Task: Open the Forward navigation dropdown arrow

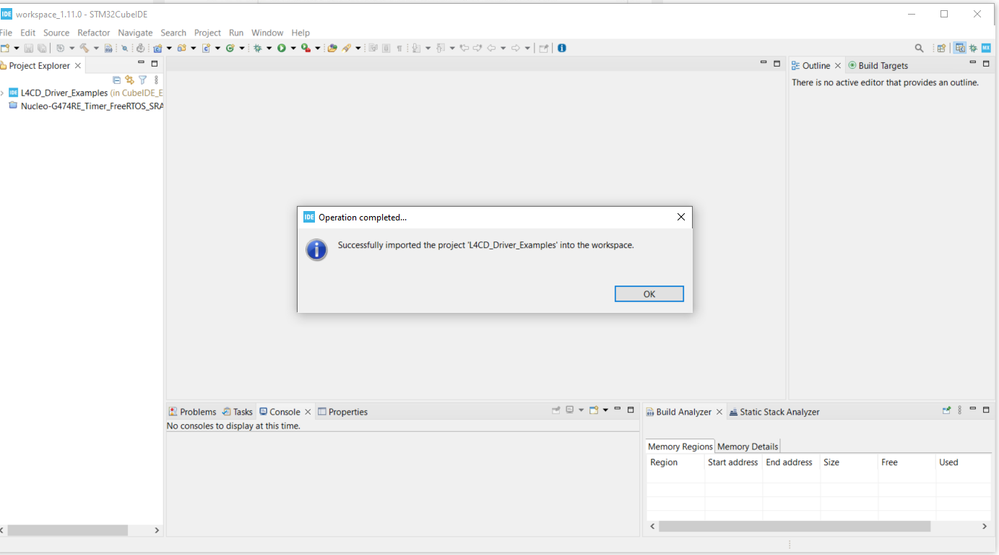Action: [528, 48]
